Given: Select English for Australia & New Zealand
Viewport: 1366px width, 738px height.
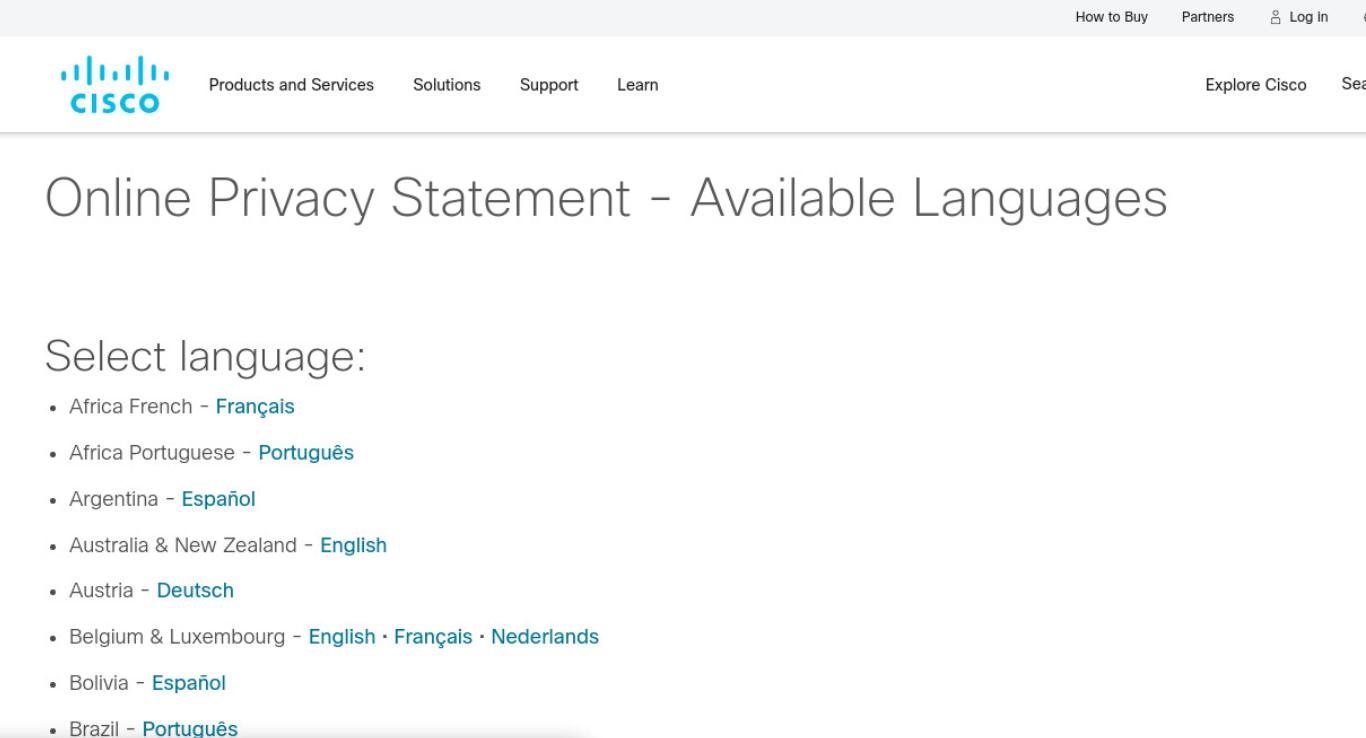Looking at the screenshot, I should pyautogui.click(x=353, y=545).
